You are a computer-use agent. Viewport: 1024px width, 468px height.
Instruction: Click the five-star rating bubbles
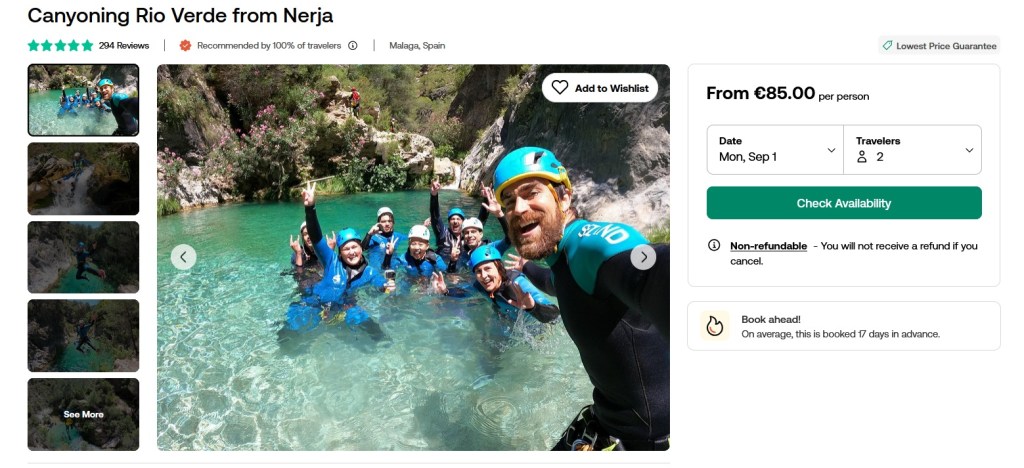pos(60,45)
